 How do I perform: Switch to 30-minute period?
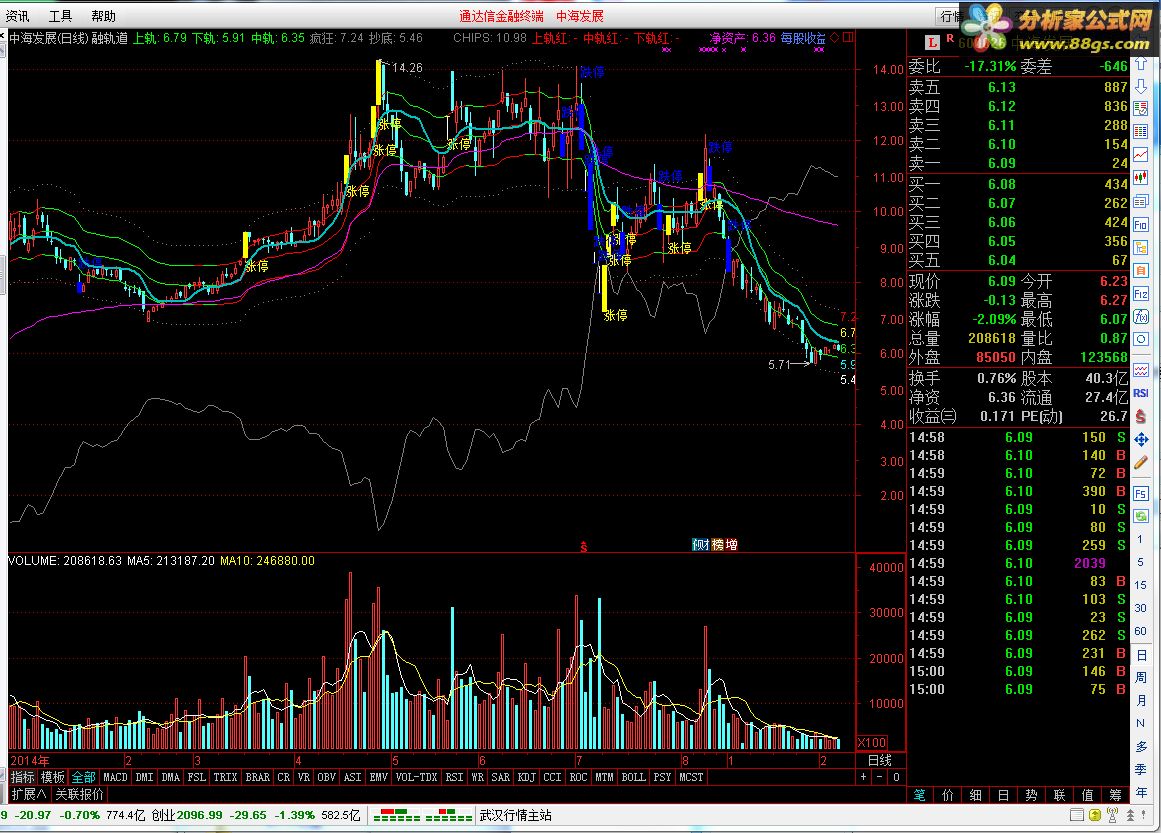pyautogui.click(x=1141, y=608)
